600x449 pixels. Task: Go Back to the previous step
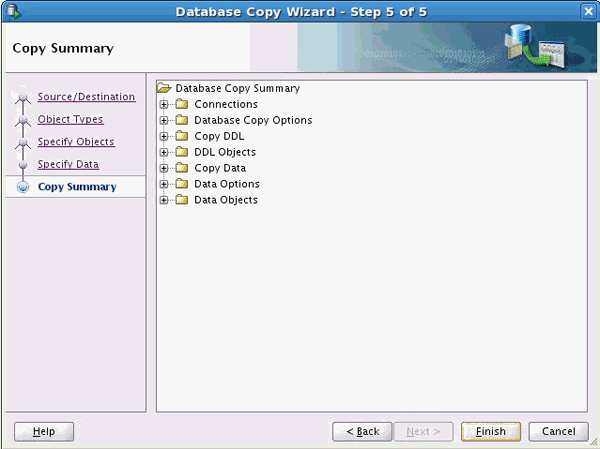pos(362,432)
